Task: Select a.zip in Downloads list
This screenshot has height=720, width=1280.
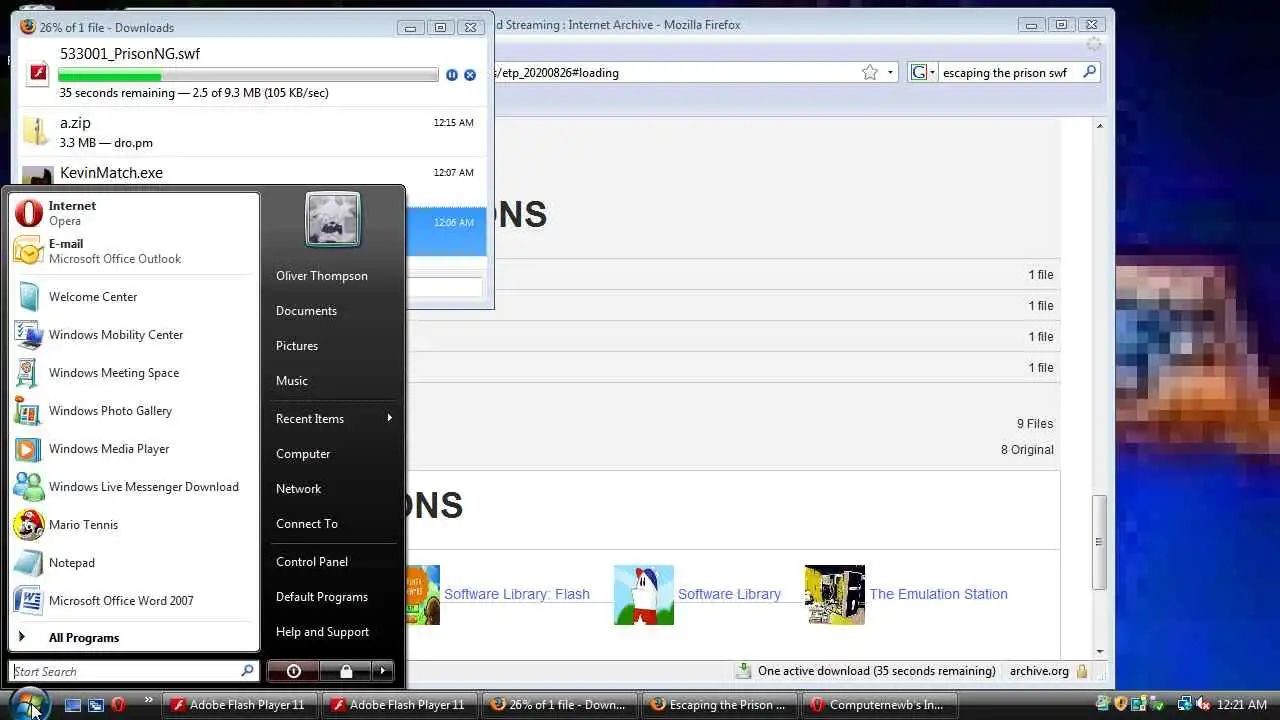Action: (x=250, y=132)
